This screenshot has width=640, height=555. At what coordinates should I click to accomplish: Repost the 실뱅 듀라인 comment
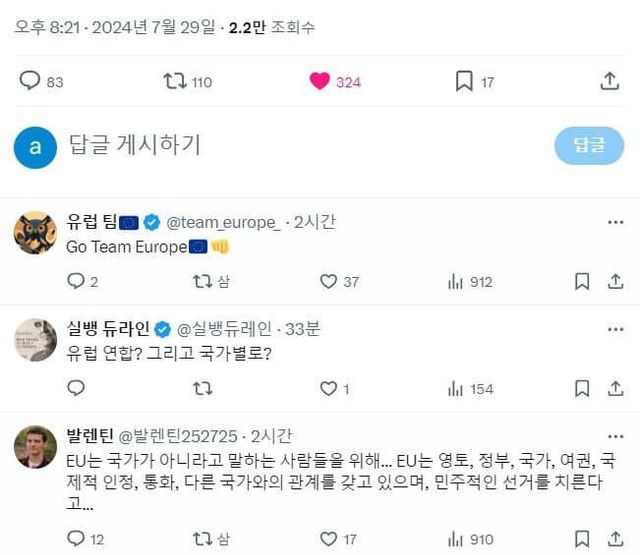(202, 389)
